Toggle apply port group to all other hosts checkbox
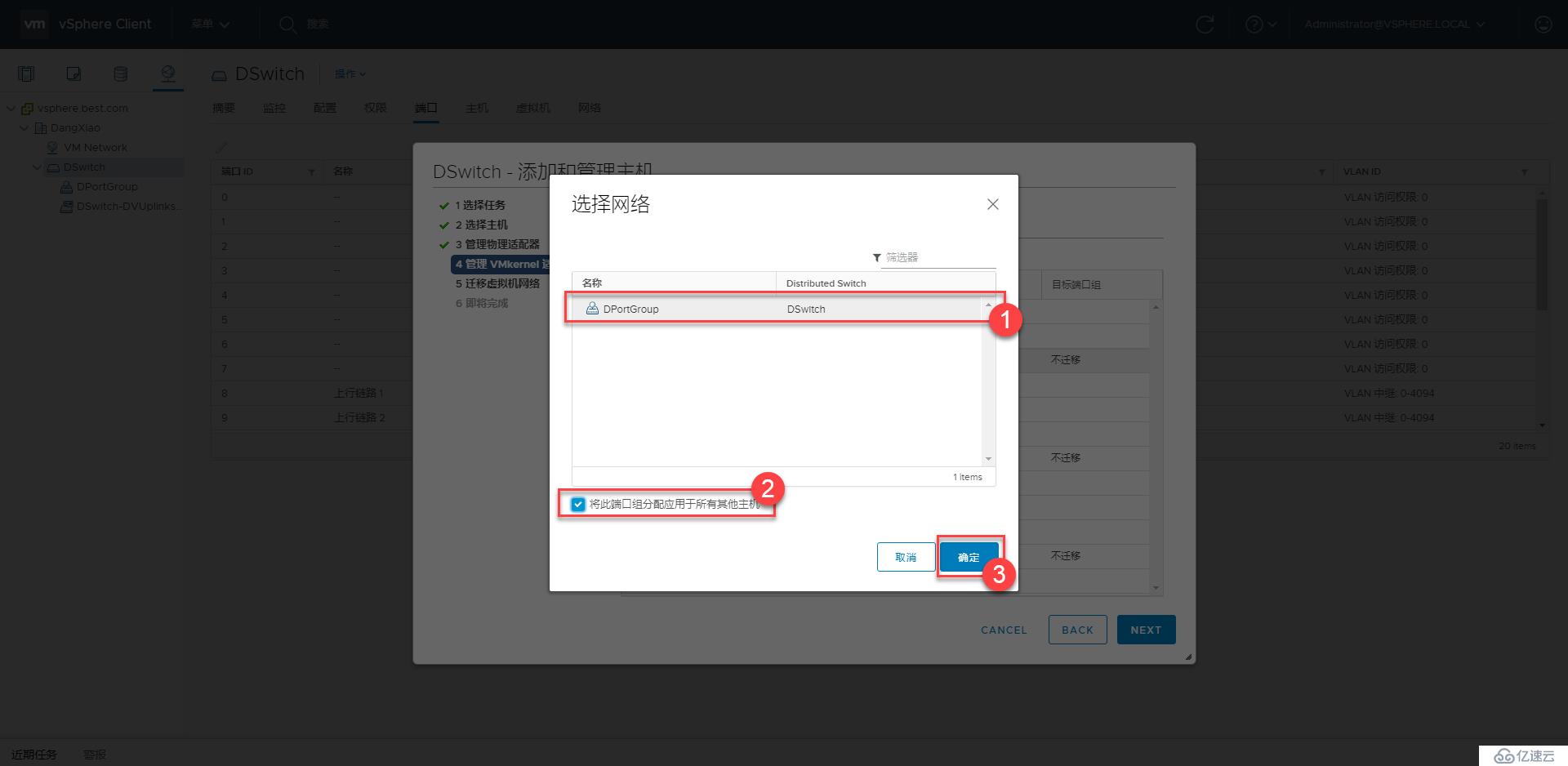The image size is (1568, 766). 578,504
